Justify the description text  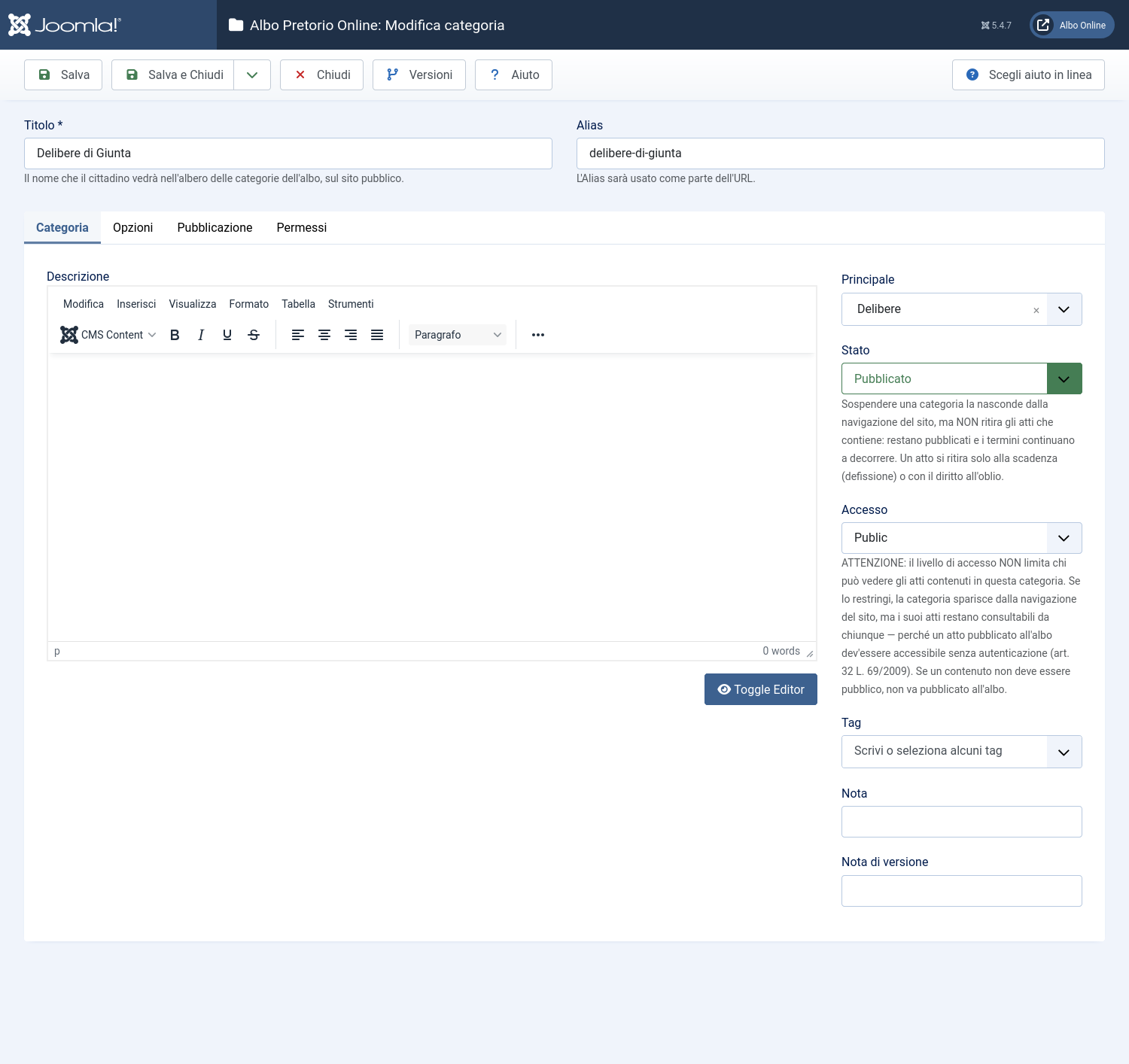click(377, 335)
